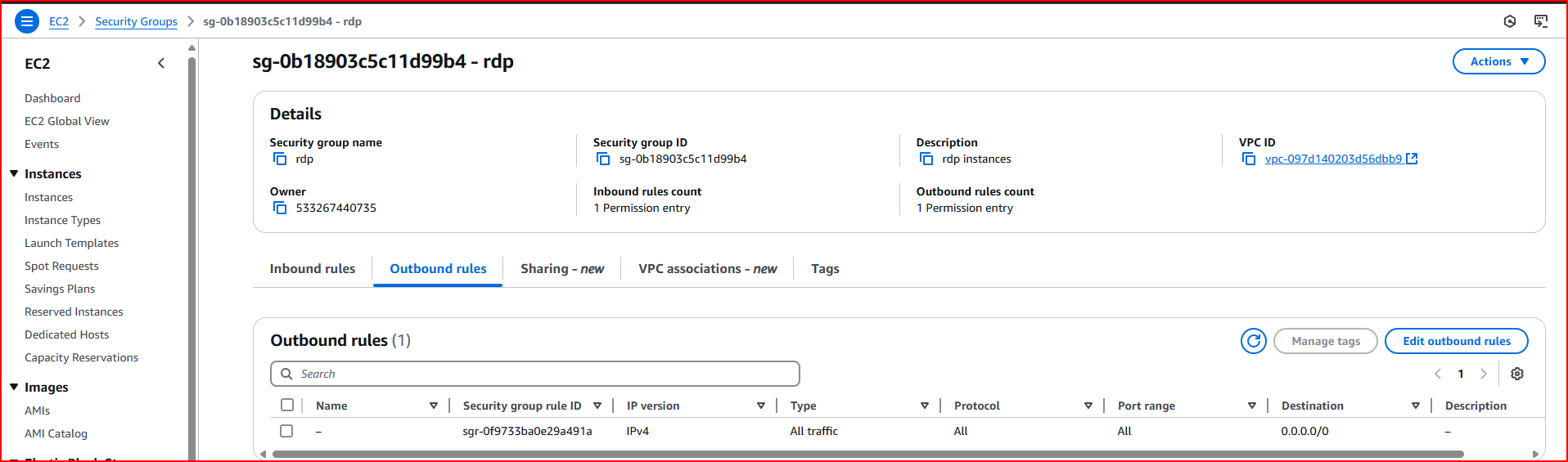The width and height of the screenshot is (1568, 462).
Task: Click the sidebar vertical scrollbar
Action: [191, 258]
